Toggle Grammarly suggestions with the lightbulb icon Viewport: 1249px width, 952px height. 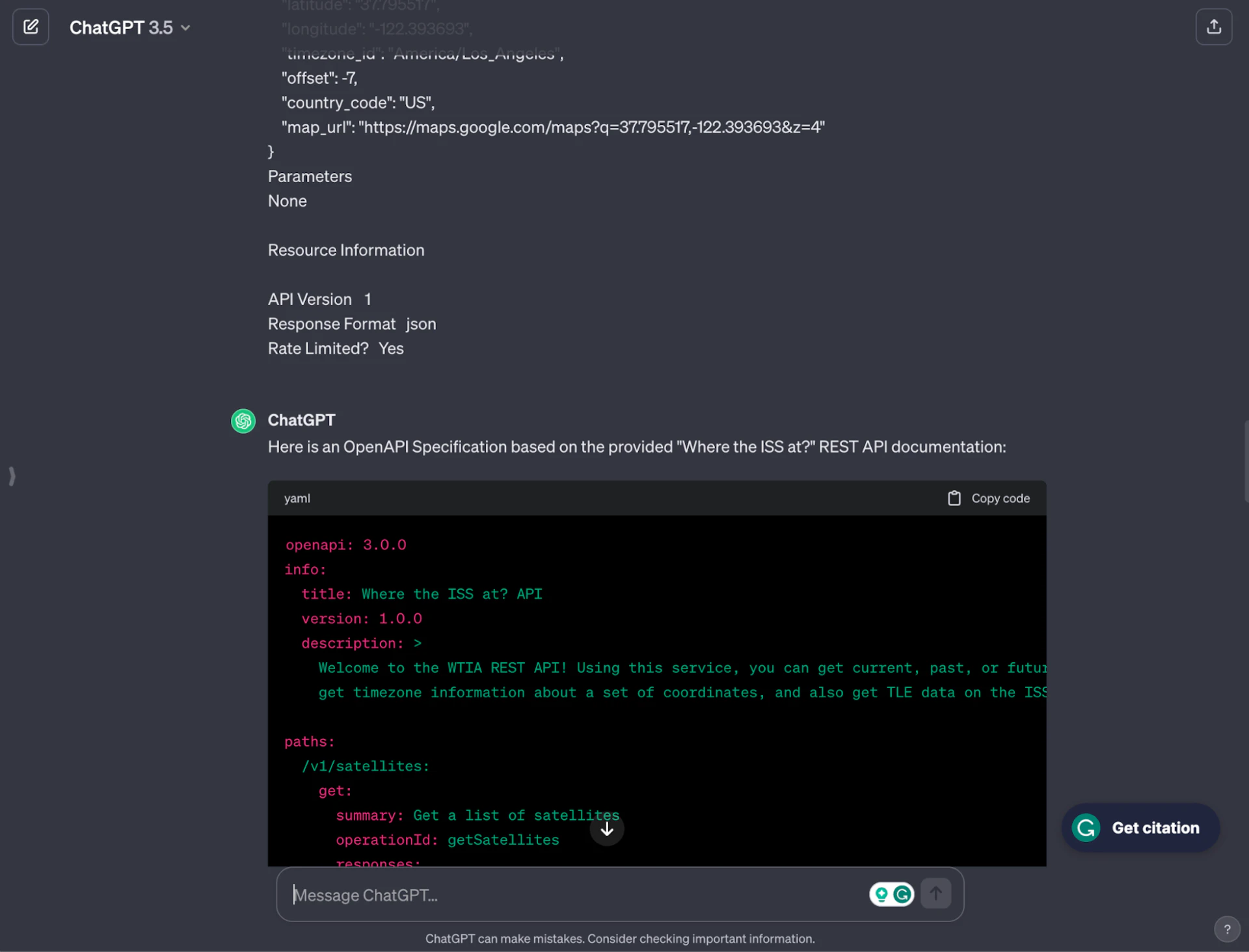[881, 894]
